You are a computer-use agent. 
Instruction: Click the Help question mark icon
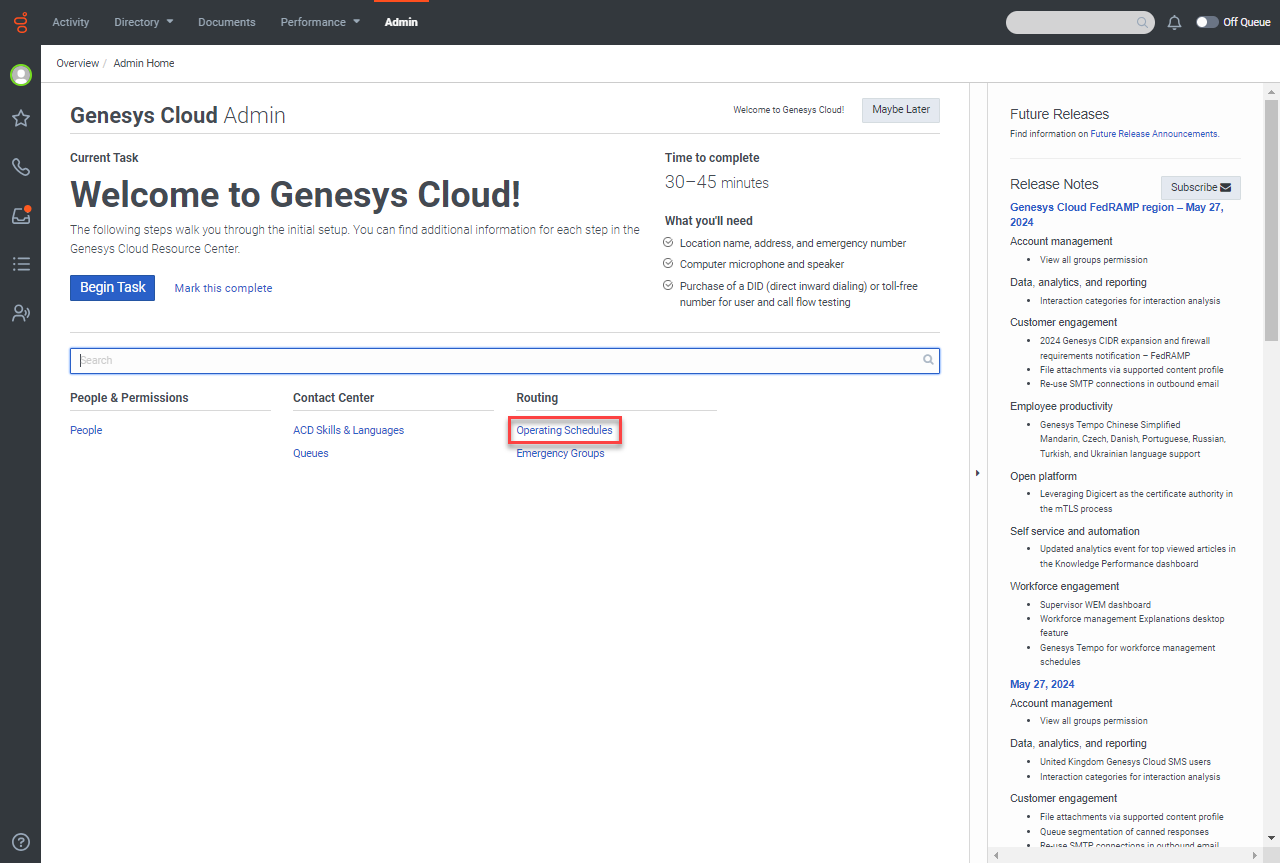point(20,842)
